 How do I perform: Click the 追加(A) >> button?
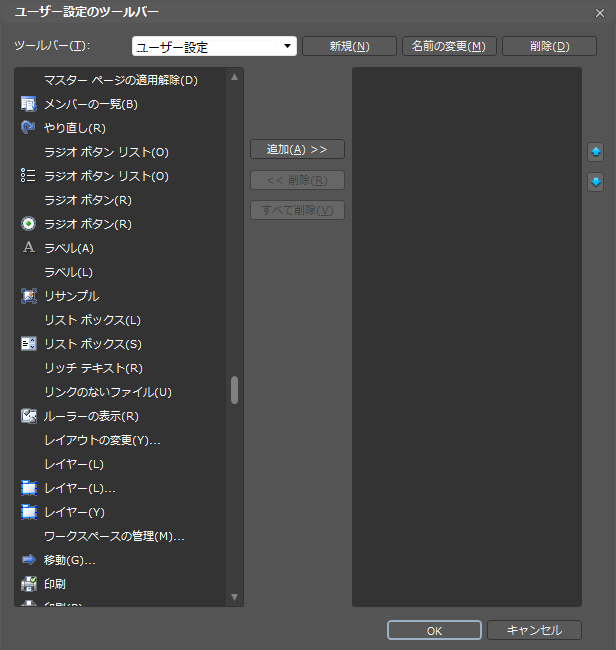coord(297,149)
